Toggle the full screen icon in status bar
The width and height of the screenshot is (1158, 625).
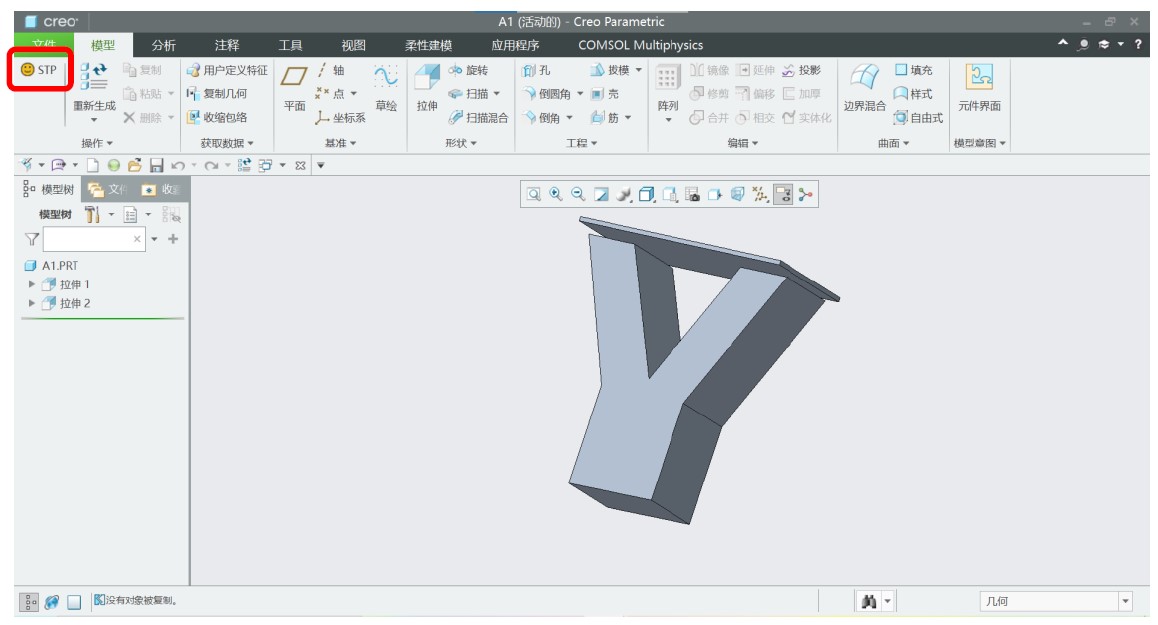(74, 602)
